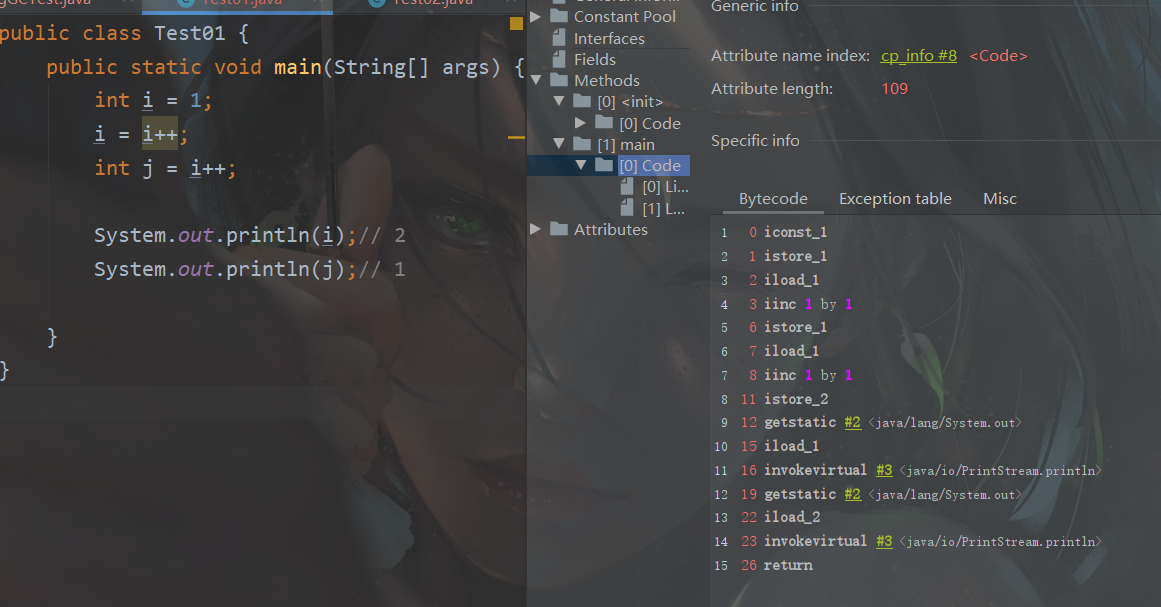Select the [0] Li... attribute row
Screen dimensions: 1161x607
tap(665, 187)
